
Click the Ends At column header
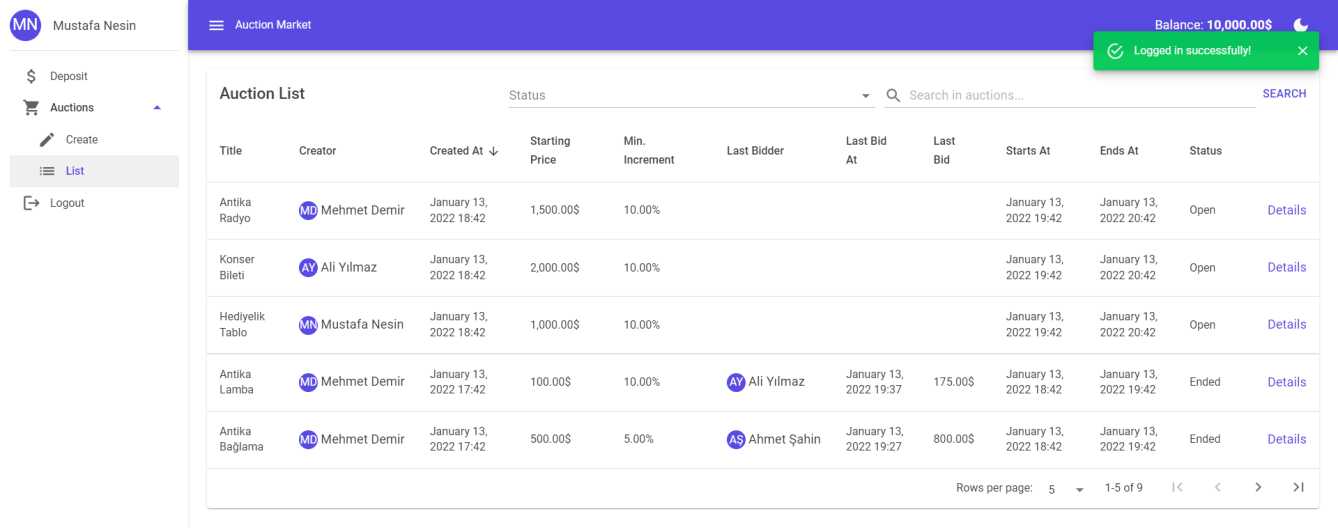pyautogui.click(x=1119, y=151)
